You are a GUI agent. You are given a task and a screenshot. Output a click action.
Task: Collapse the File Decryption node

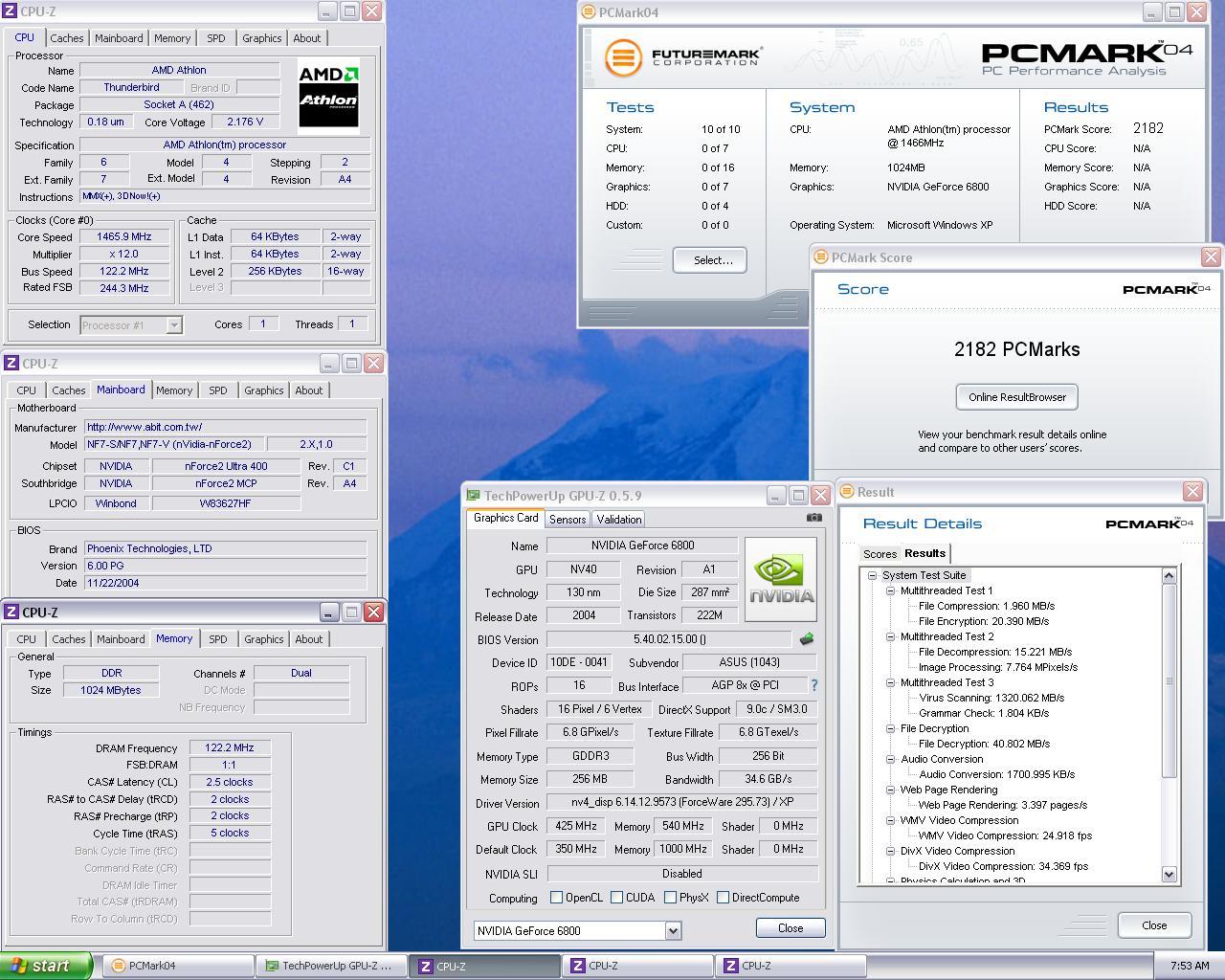pyautogui.click(x=890, y=728)
